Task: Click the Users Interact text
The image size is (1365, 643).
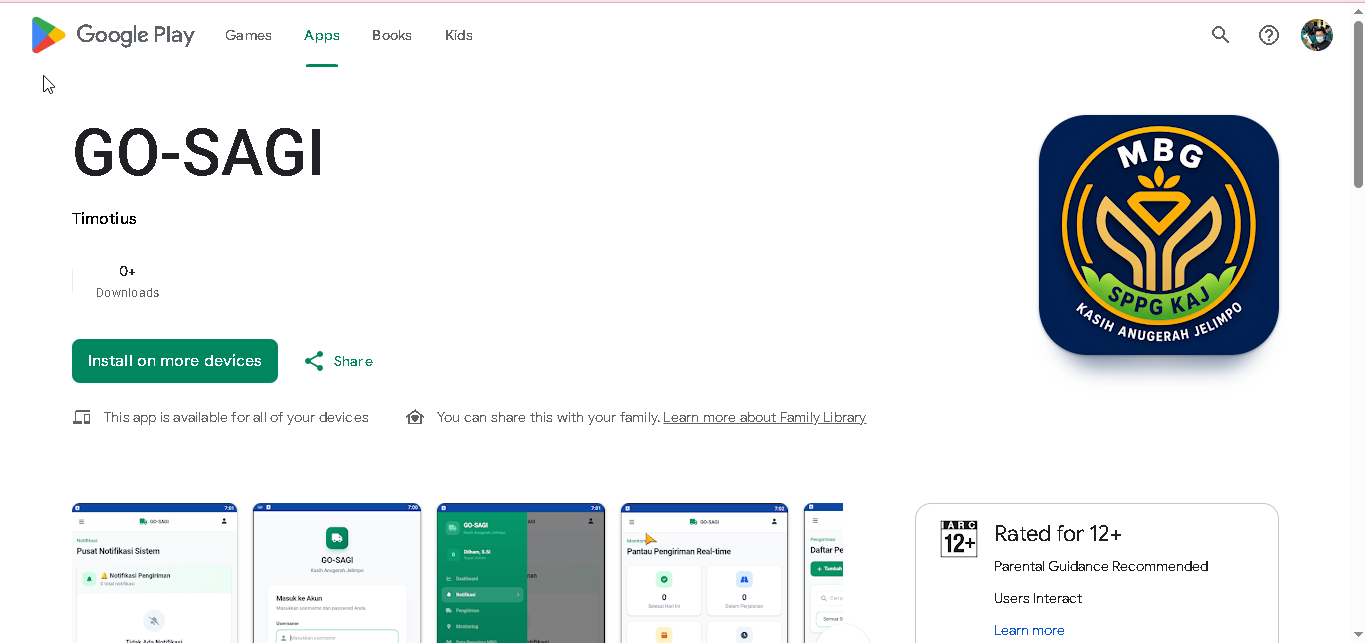Action: pos(1038,598)
